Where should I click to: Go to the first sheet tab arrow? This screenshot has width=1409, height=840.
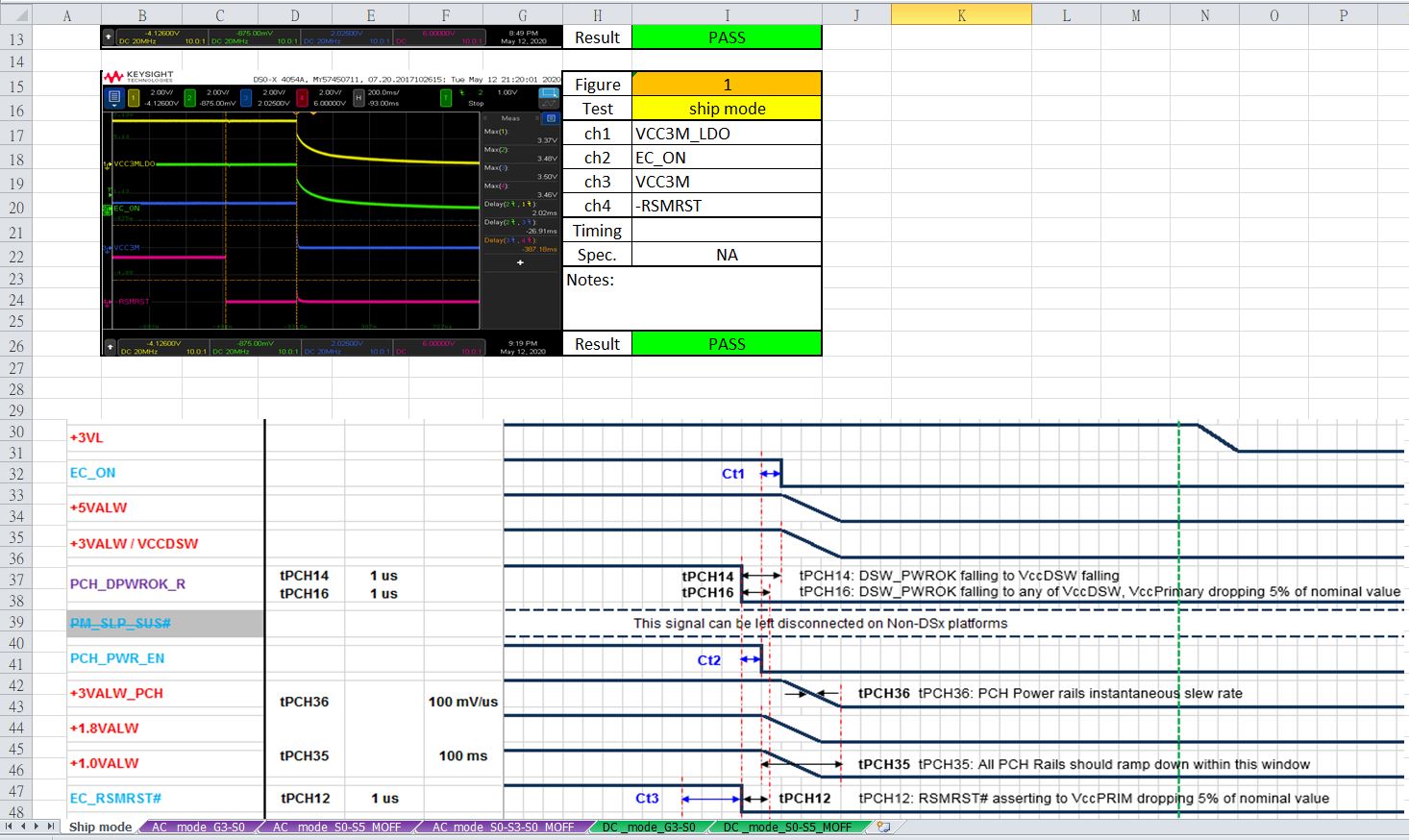point(10,827)
